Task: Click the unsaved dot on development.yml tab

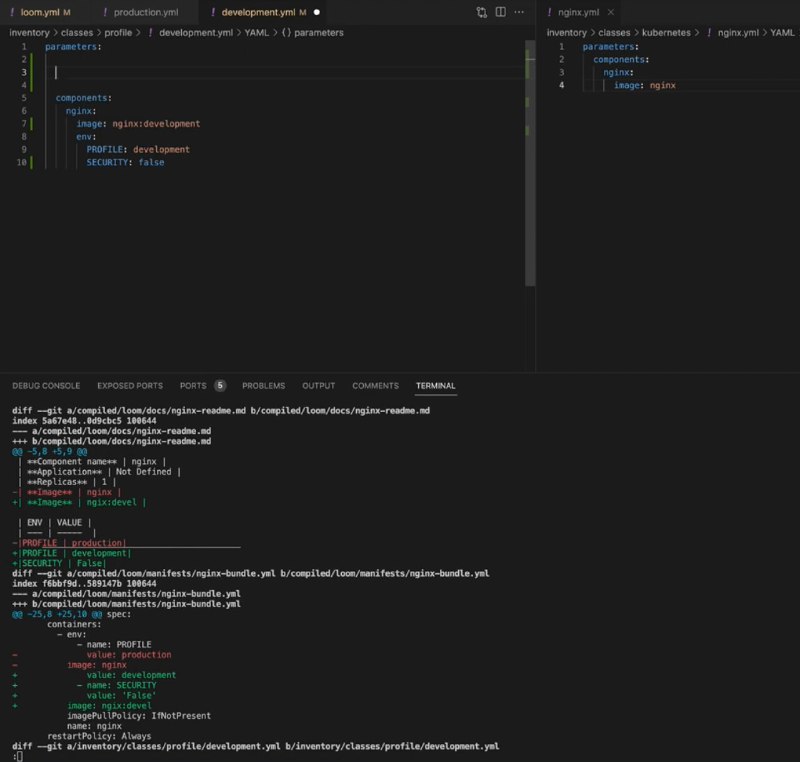Action: [316, 12]
